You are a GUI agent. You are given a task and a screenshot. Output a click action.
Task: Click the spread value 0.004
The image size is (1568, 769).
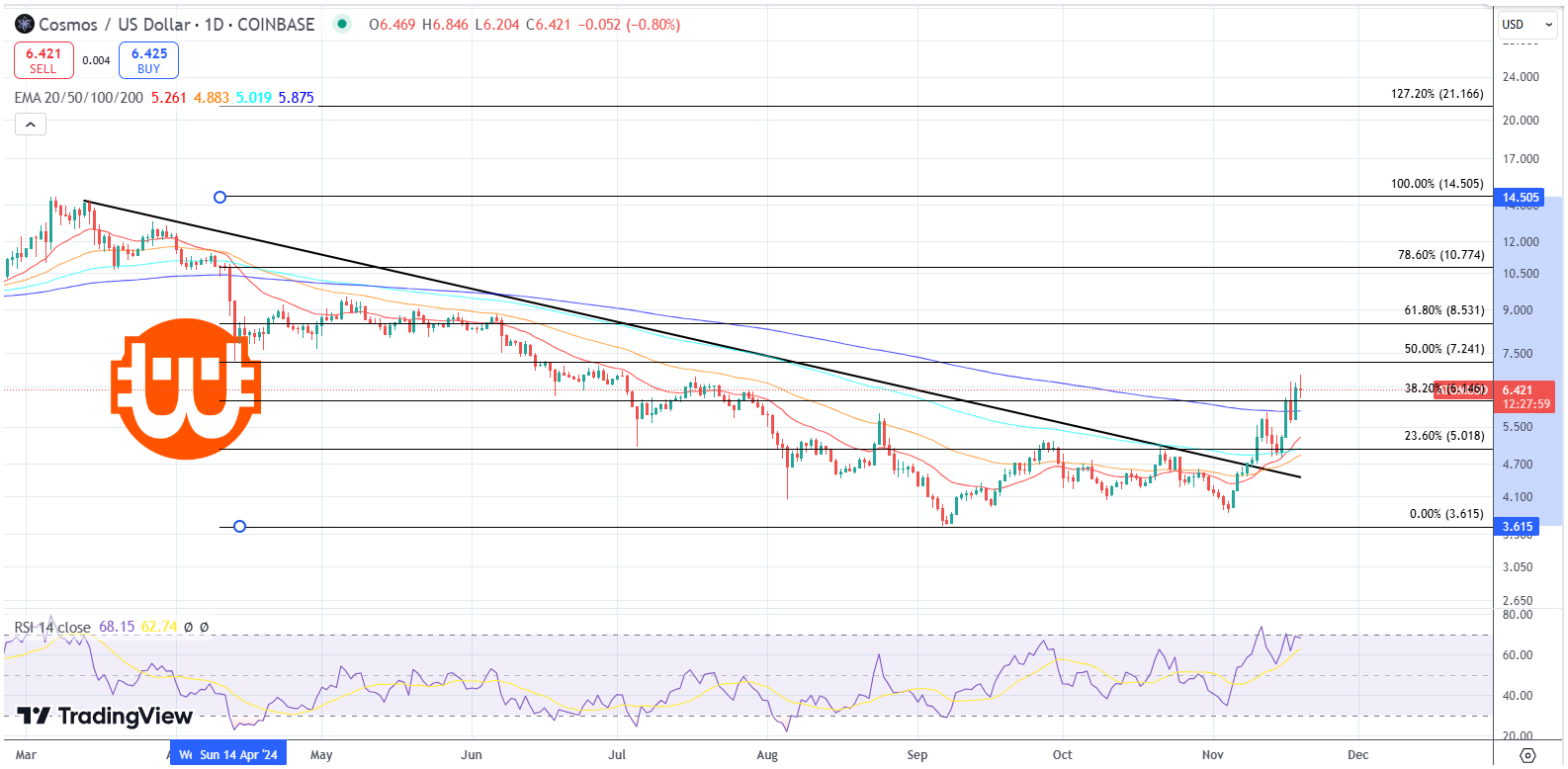pos(97,61)
